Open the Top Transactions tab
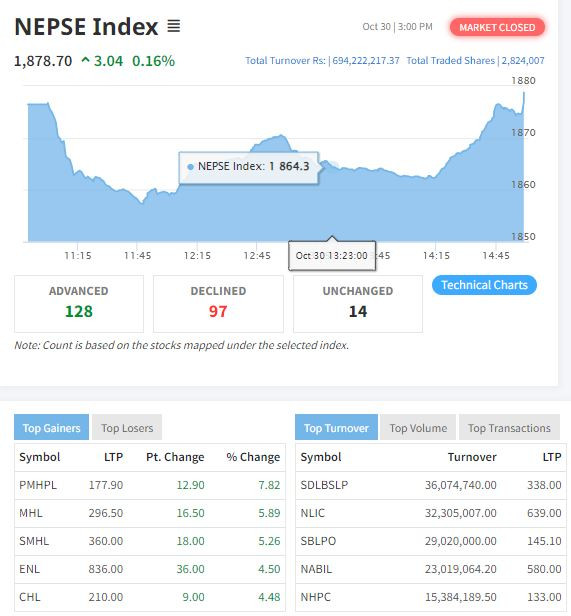The width and height of the screenshot is (571, 616). click(509, 428)
